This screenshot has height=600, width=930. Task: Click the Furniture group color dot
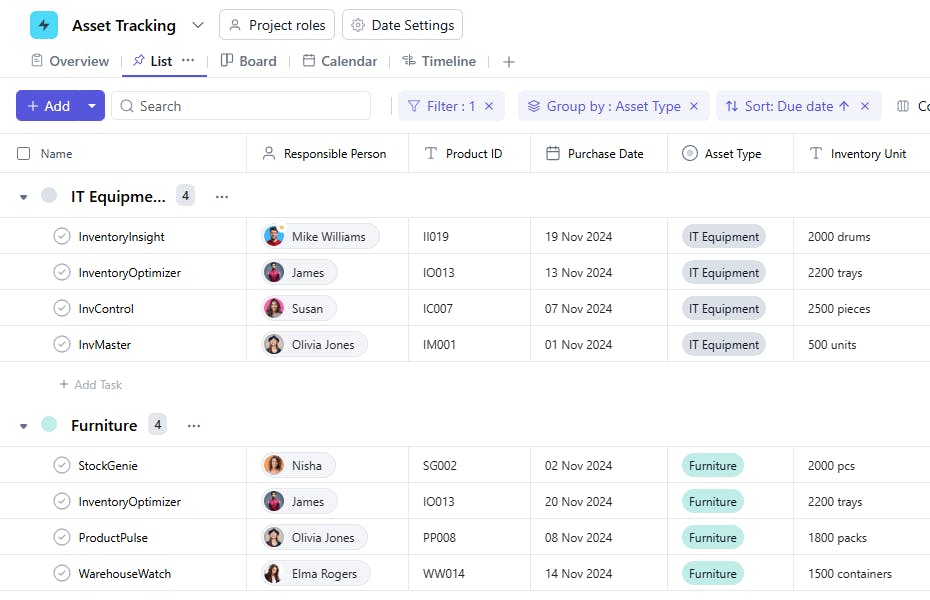[49, 425]
